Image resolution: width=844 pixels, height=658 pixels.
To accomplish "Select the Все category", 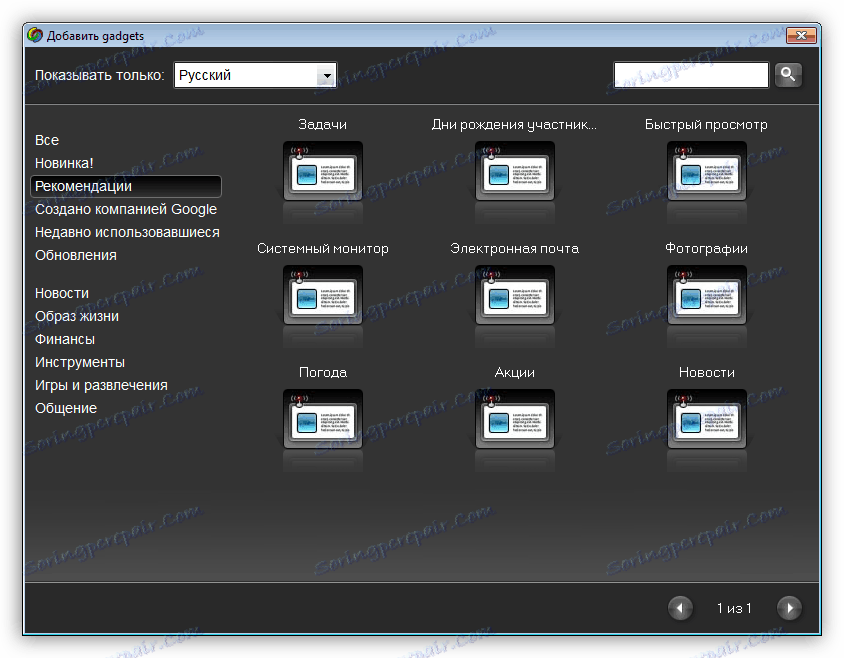I will coord(46,140).
